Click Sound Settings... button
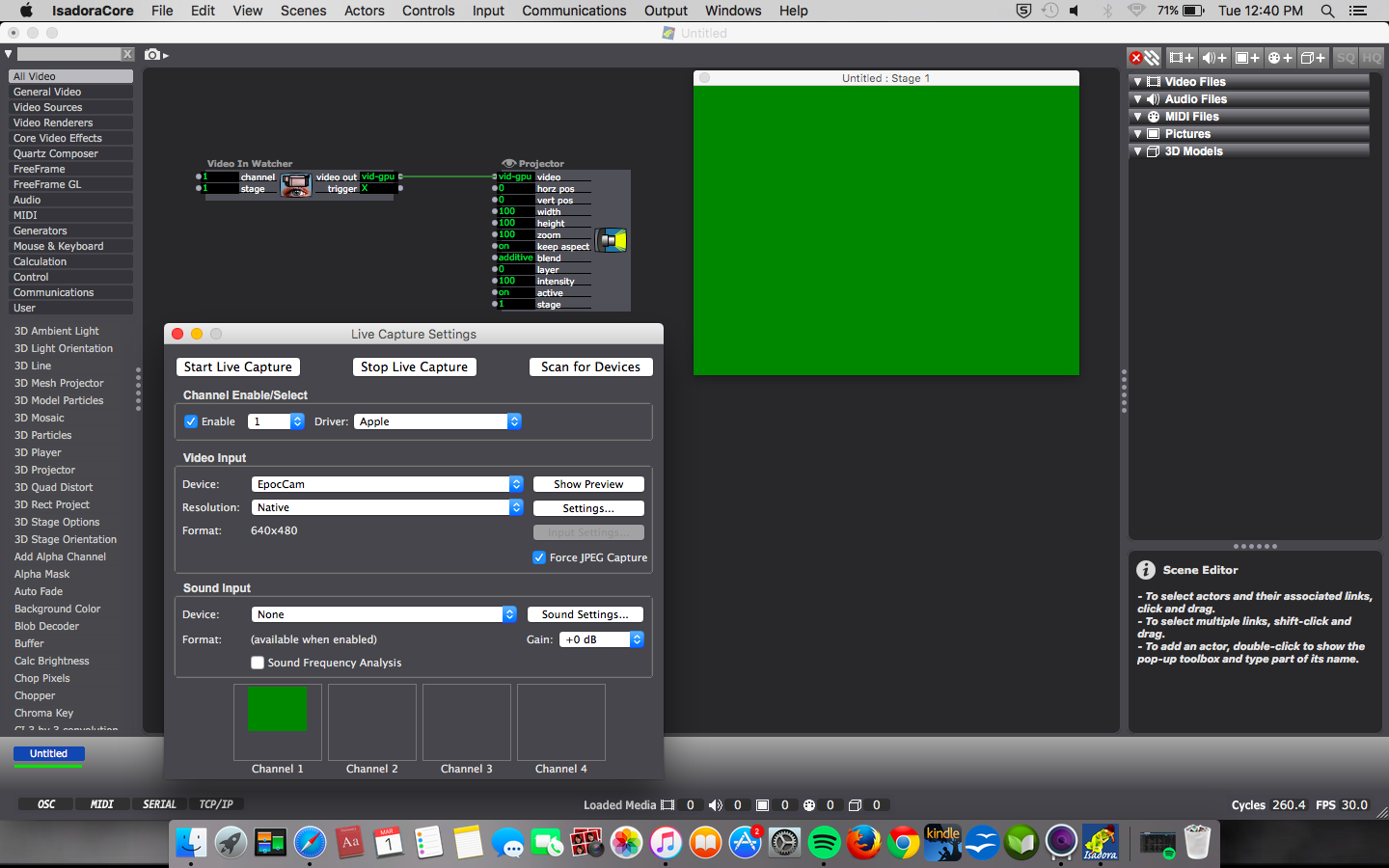 point(586,614)
